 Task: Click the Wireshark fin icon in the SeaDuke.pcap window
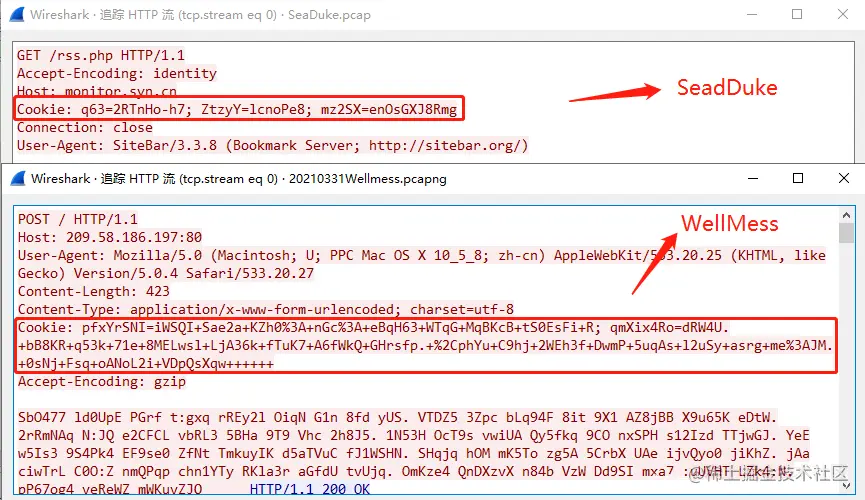(17, 14)
